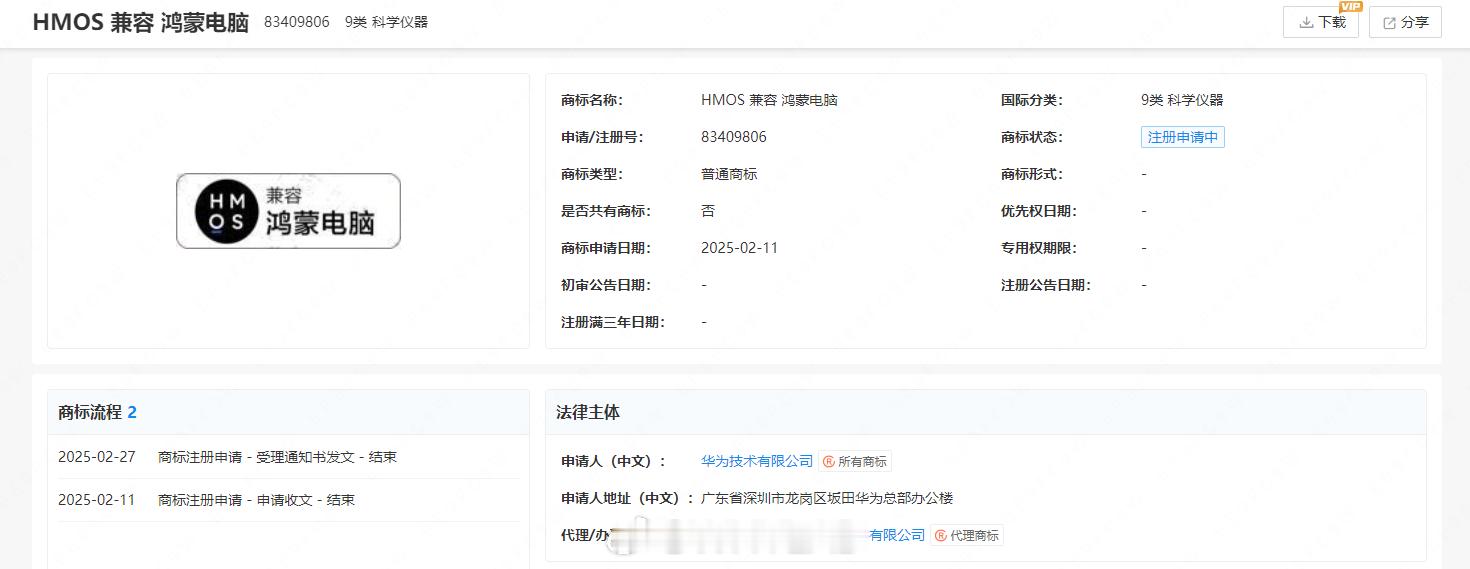
Task: Click flow row 2025-02-27 受理通知书发文
Action: coord(288,457)
